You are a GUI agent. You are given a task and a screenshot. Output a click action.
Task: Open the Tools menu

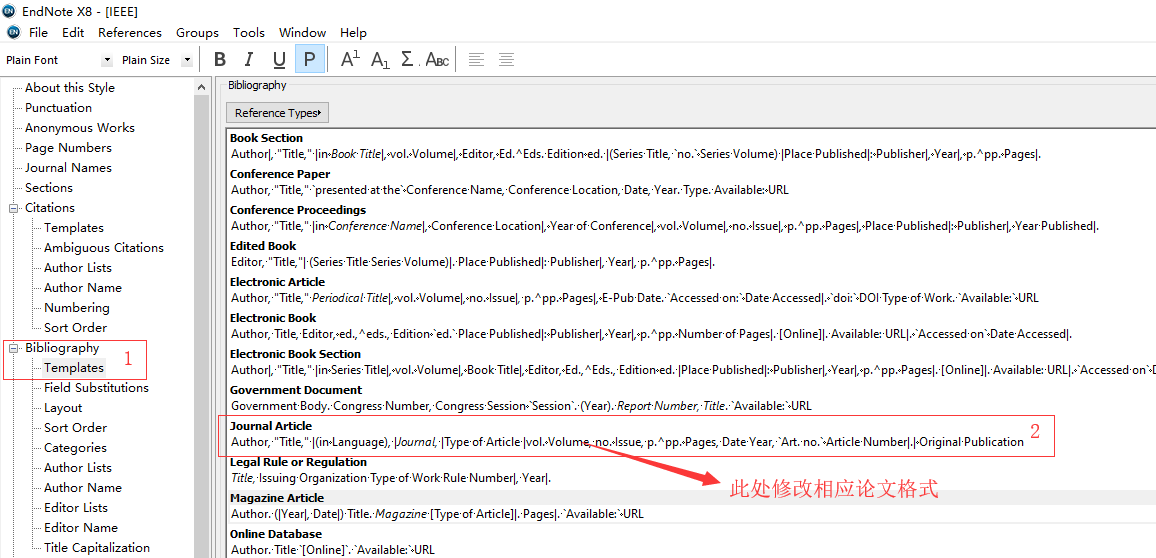[x=249, y=32]
